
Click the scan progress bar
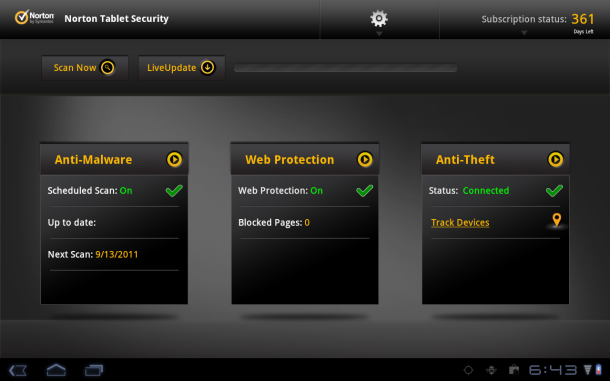click(345, 68)
